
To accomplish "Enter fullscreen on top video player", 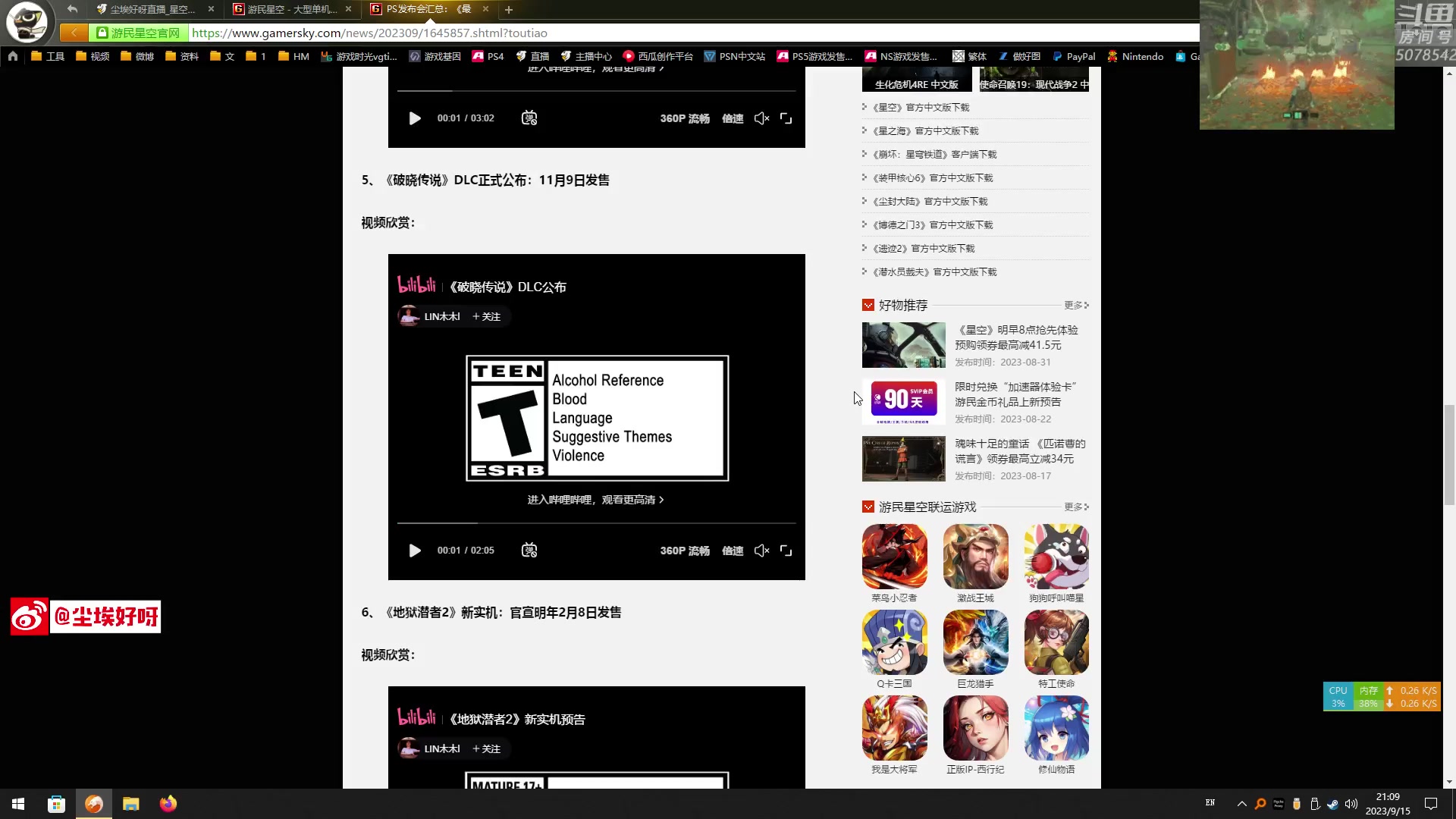I will click(786, 118).
